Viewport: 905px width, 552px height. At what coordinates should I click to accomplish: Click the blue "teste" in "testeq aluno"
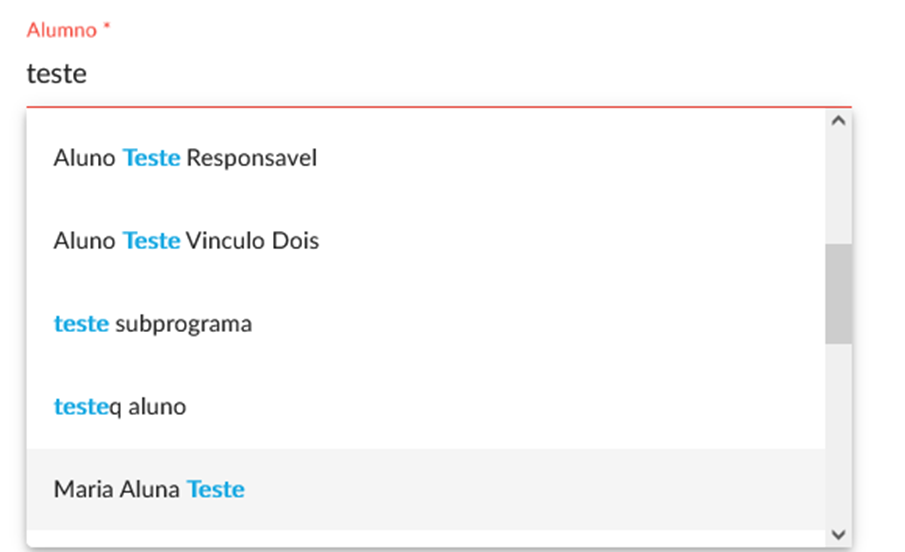(80, 407)
